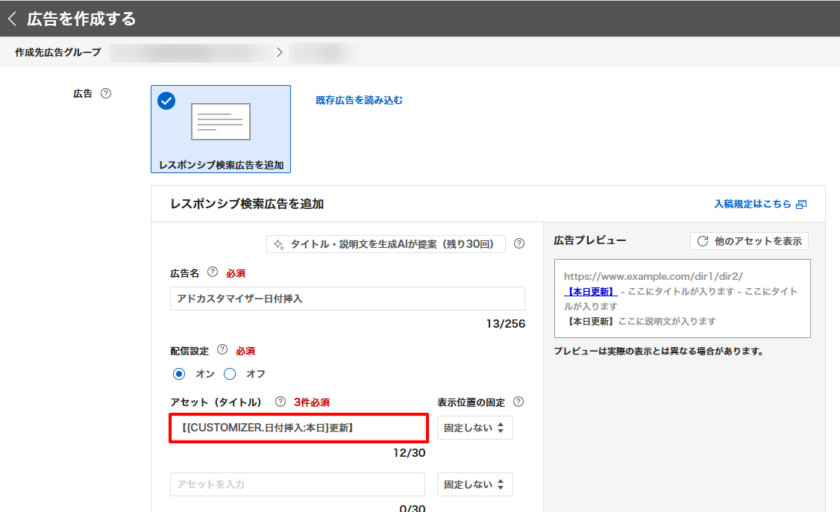The image size is (840, 512).
Task: Select the オフ delivery radio button
Action: tap(229, 374)
